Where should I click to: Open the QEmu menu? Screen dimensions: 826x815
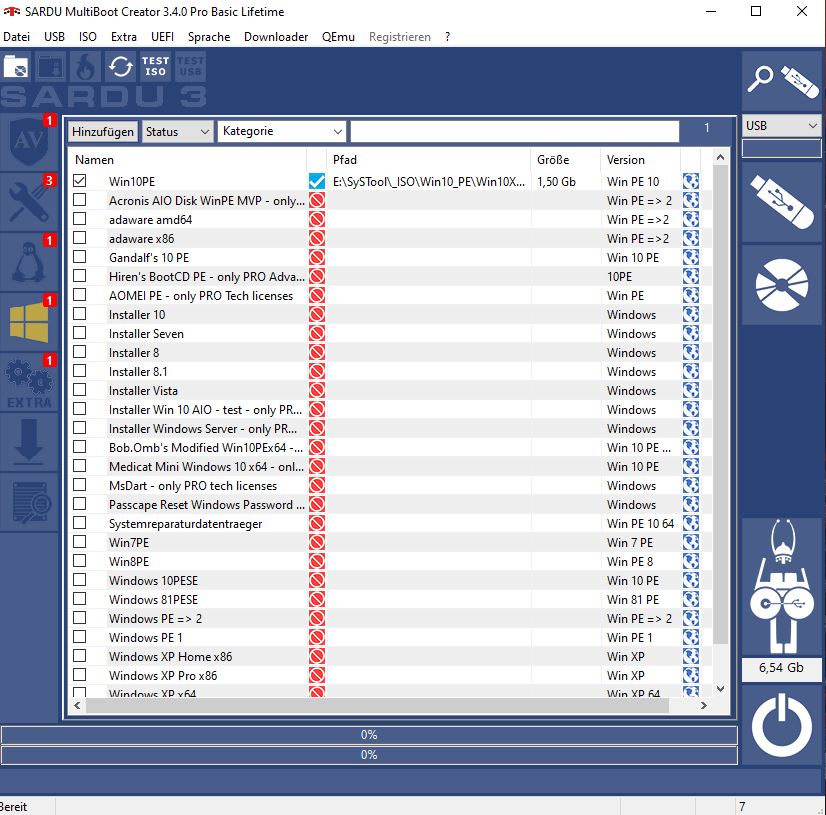click(x=338, y=37)
